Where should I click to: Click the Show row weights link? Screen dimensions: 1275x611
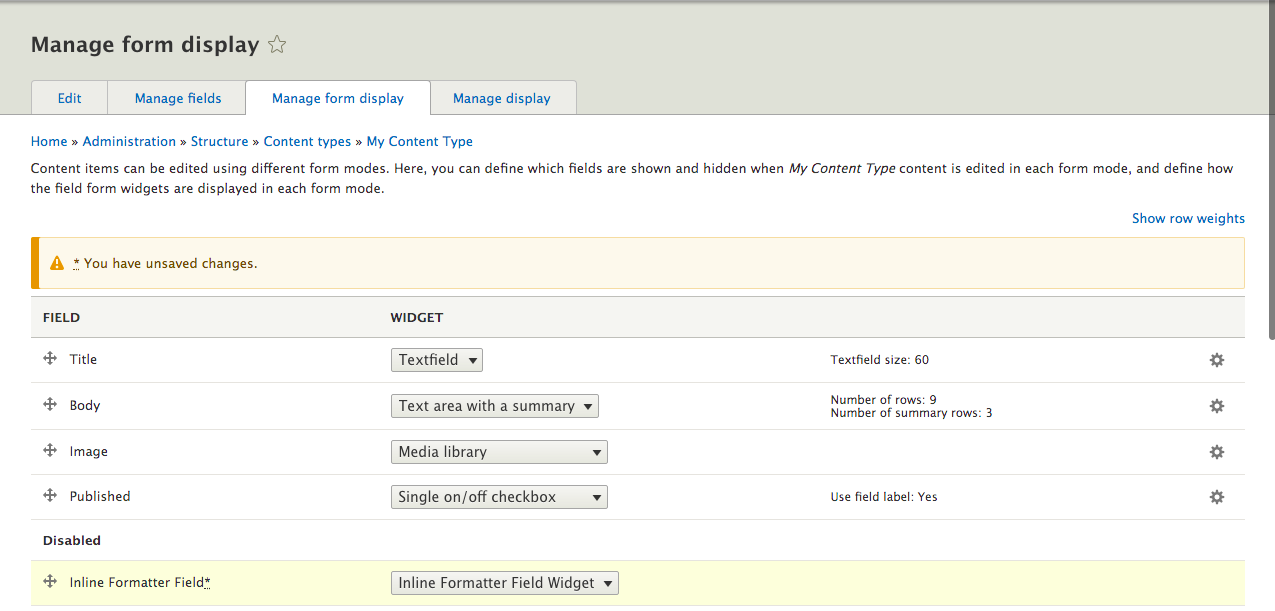click(x=1188, y=218)
